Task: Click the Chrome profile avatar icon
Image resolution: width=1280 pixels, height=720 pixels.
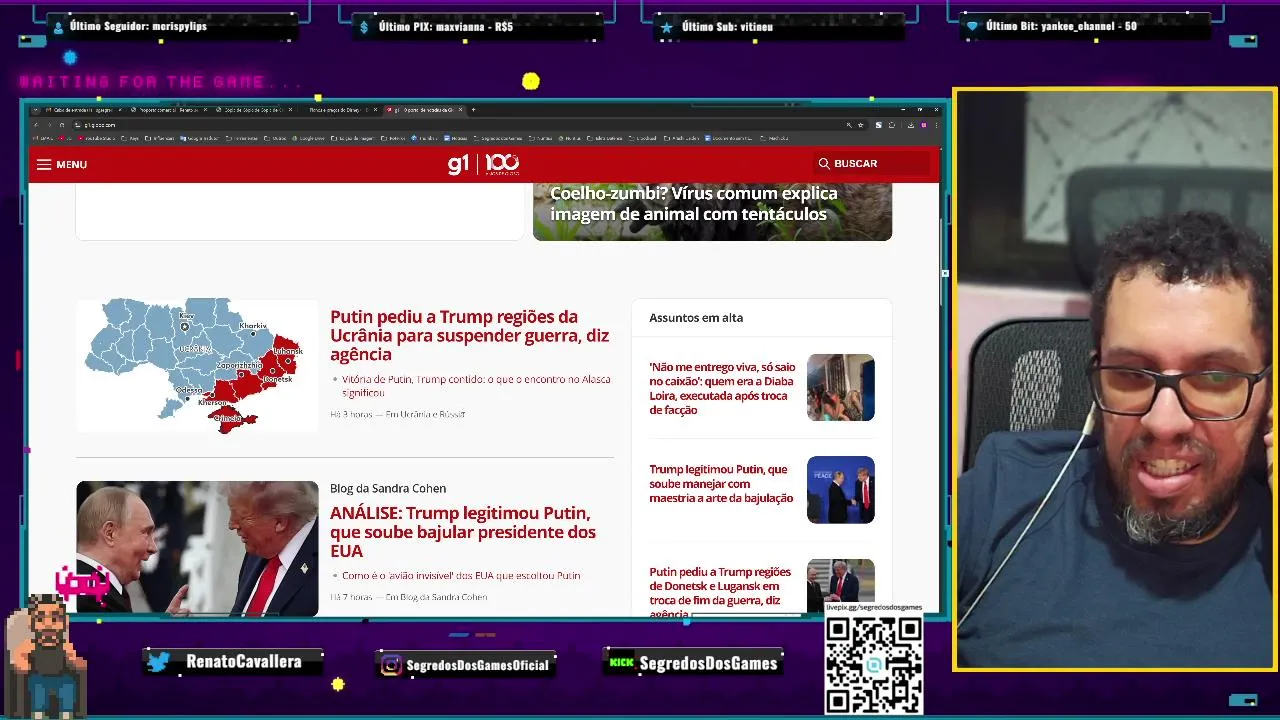Action: [925, 125]
